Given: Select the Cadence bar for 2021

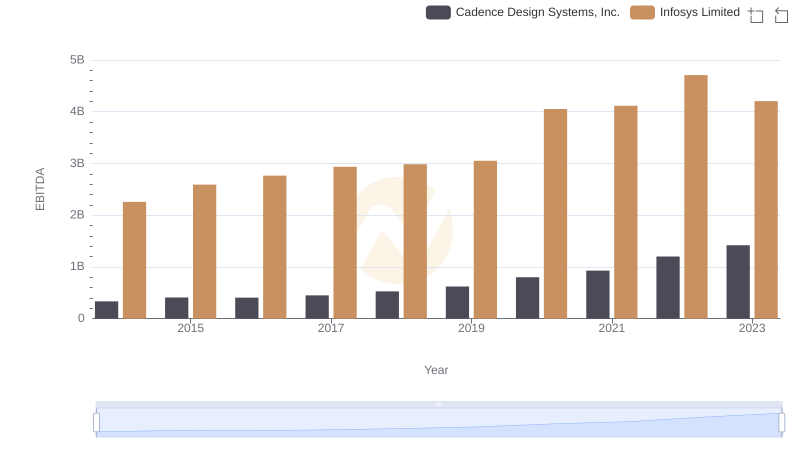Looking at the screenshot, I should (x=597, y=295).
